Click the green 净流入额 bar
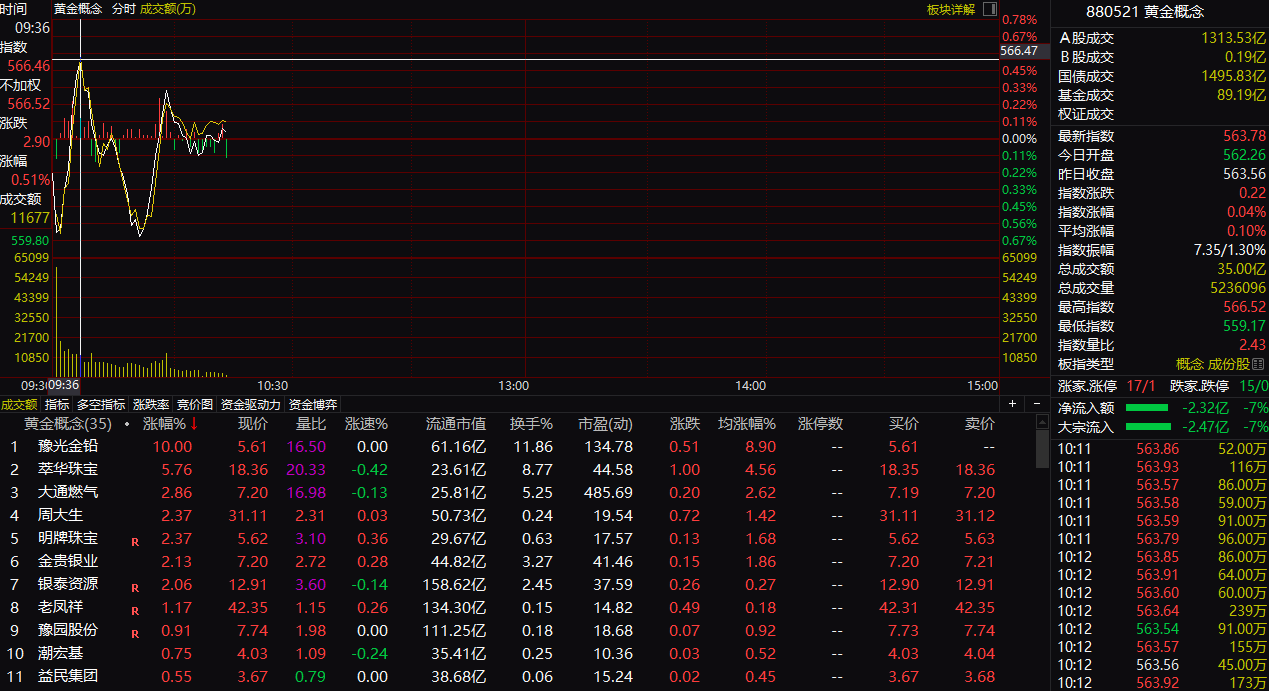Viewport: 1269px width, 691px height. [x=1146, y=408]
